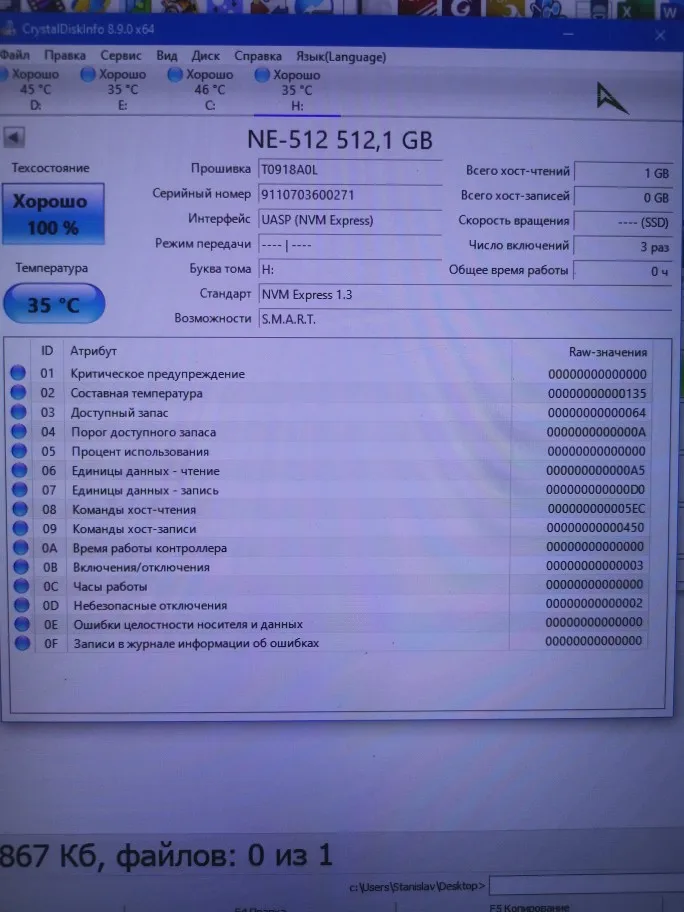Viewport: 684px width, 912px height.
Task: Select the Небезопасные отключения row text
Action: coord(151,605)
